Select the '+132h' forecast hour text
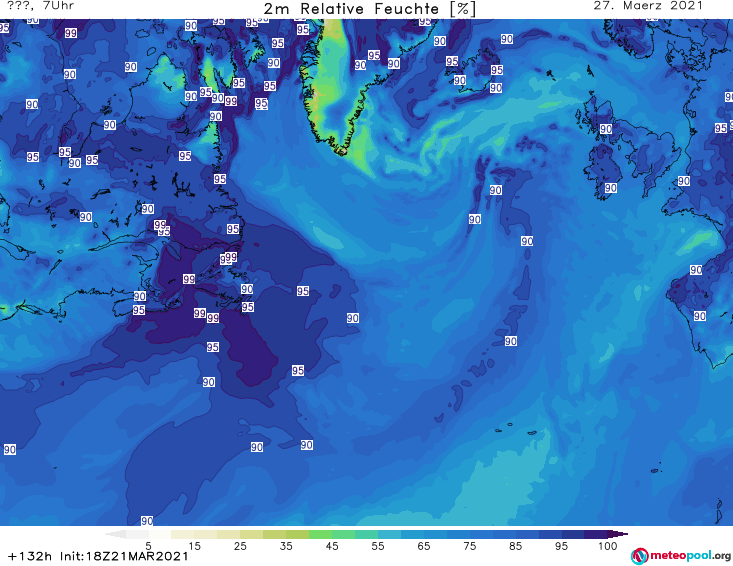Viewport: 733px width, 566px height. click(30, 556)
